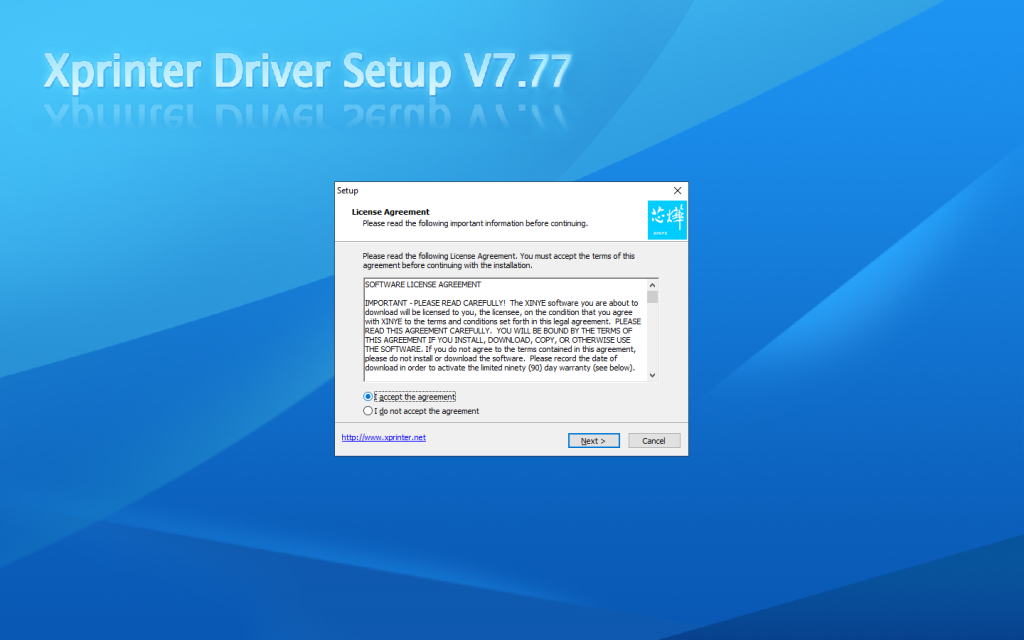Close the Setup dialog with X

tap(677, 190)
